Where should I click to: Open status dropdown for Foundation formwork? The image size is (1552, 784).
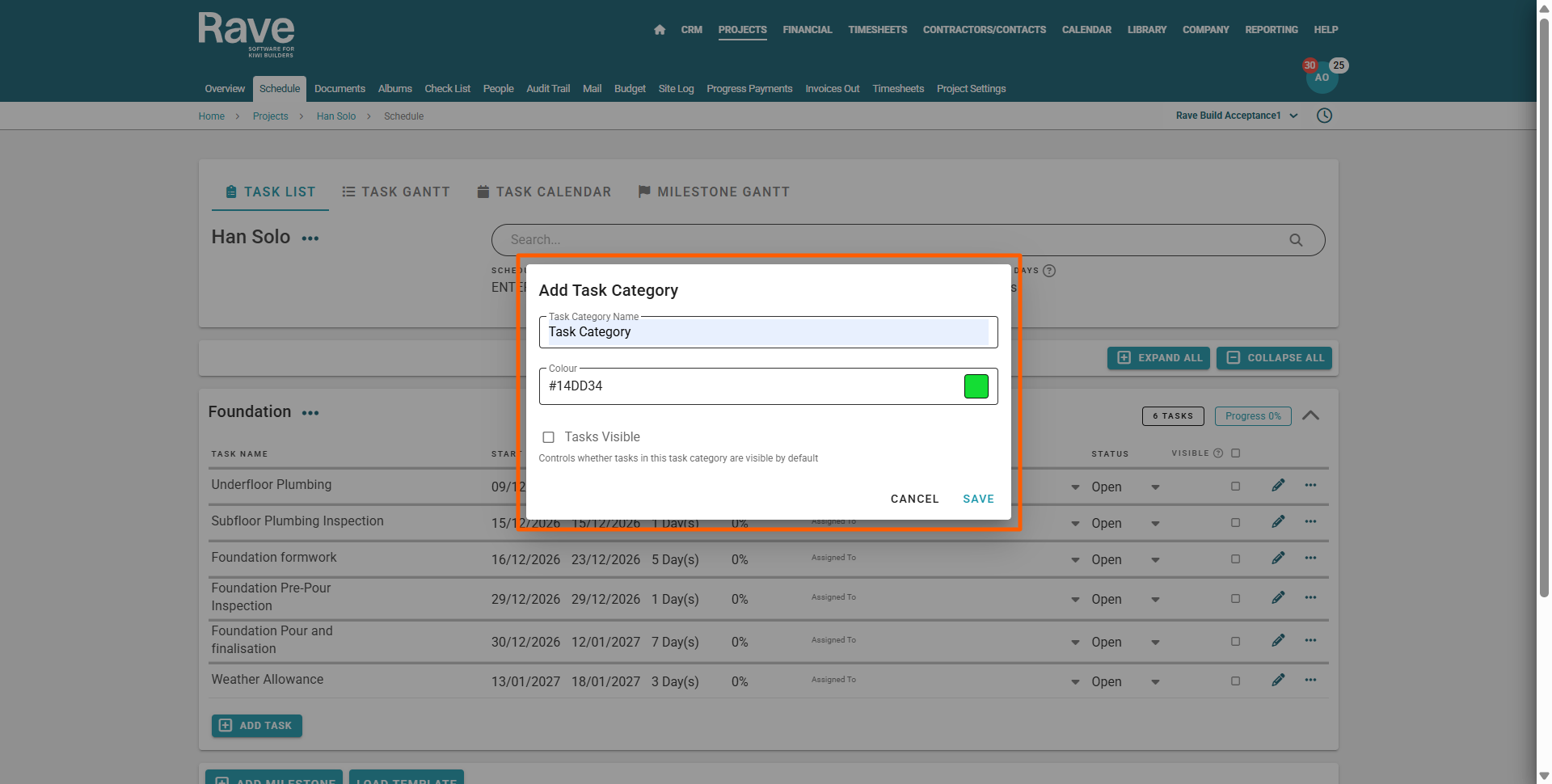click(x=1155, y=560)
